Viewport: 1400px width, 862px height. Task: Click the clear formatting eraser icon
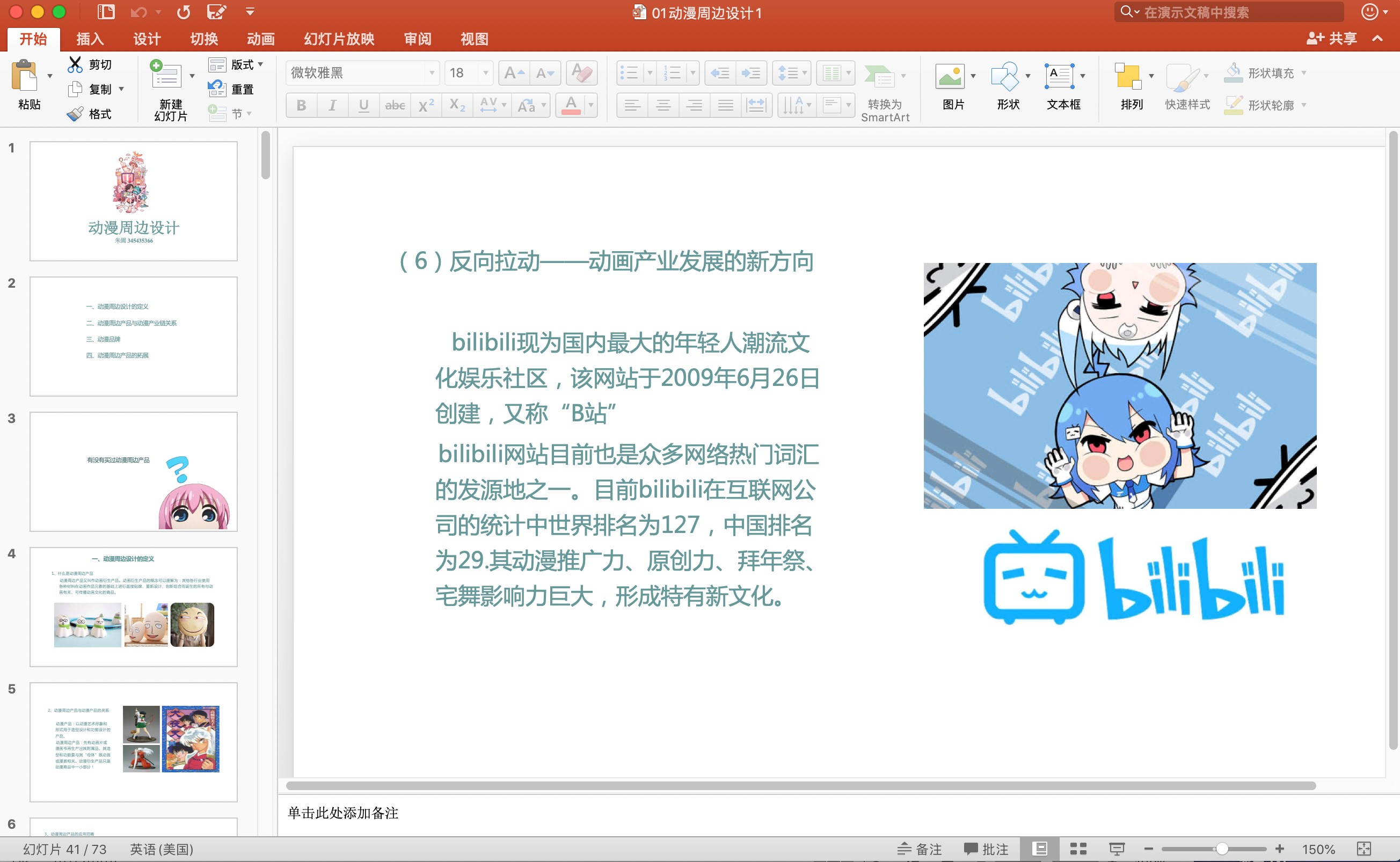581,73
